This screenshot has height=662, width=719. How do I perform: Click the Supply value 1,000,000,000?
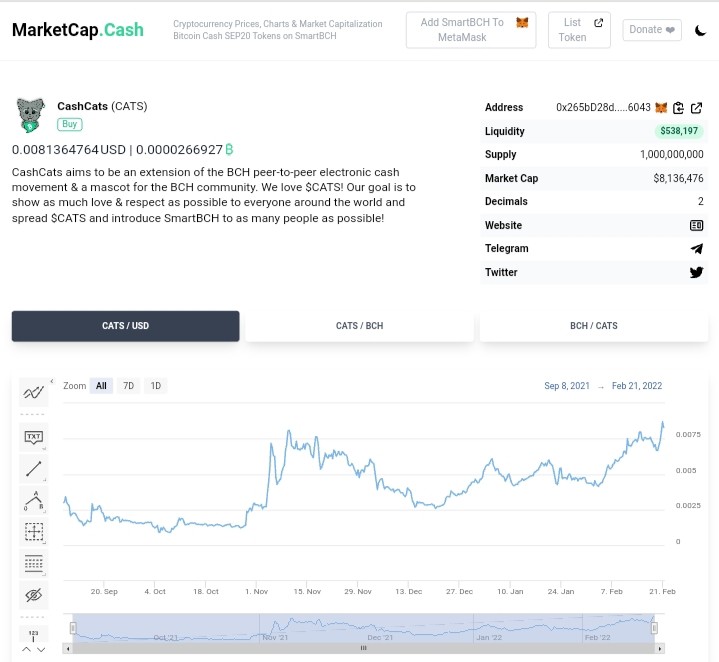pyautogui.click(x=672, y=154)
